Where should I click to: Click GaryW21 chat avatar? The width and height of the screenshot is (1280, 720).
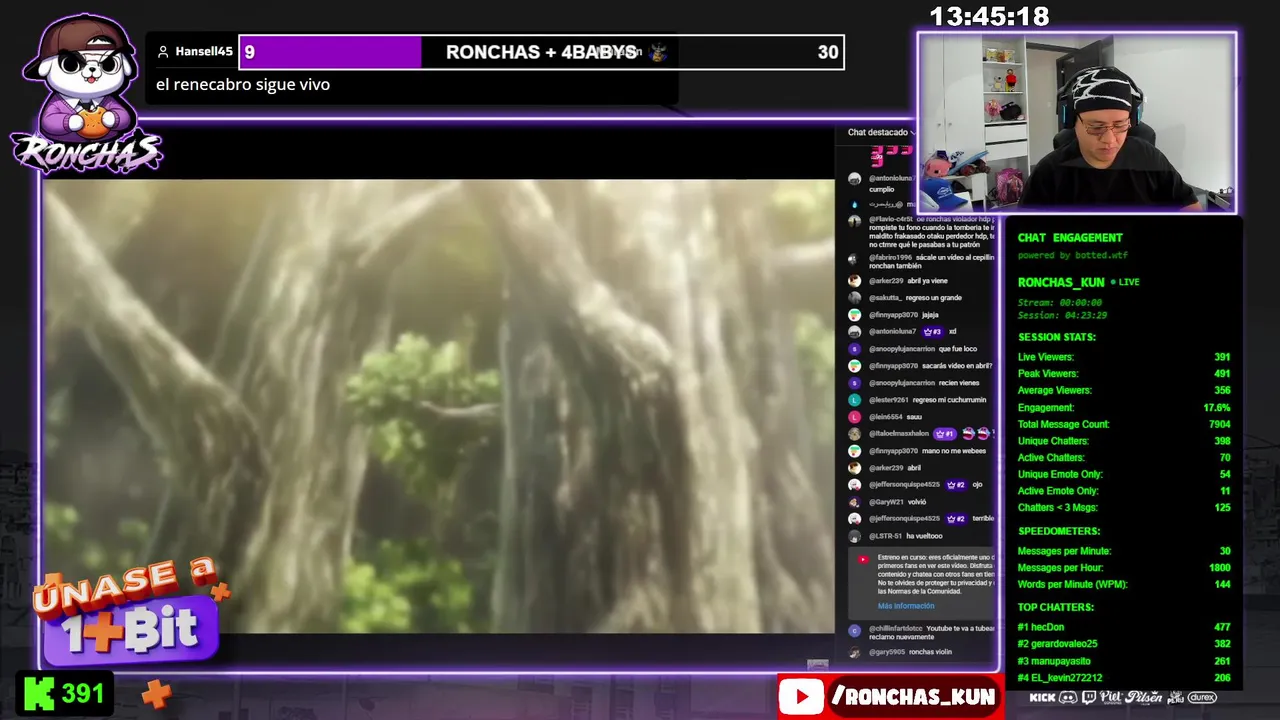[x=854, y=502]
